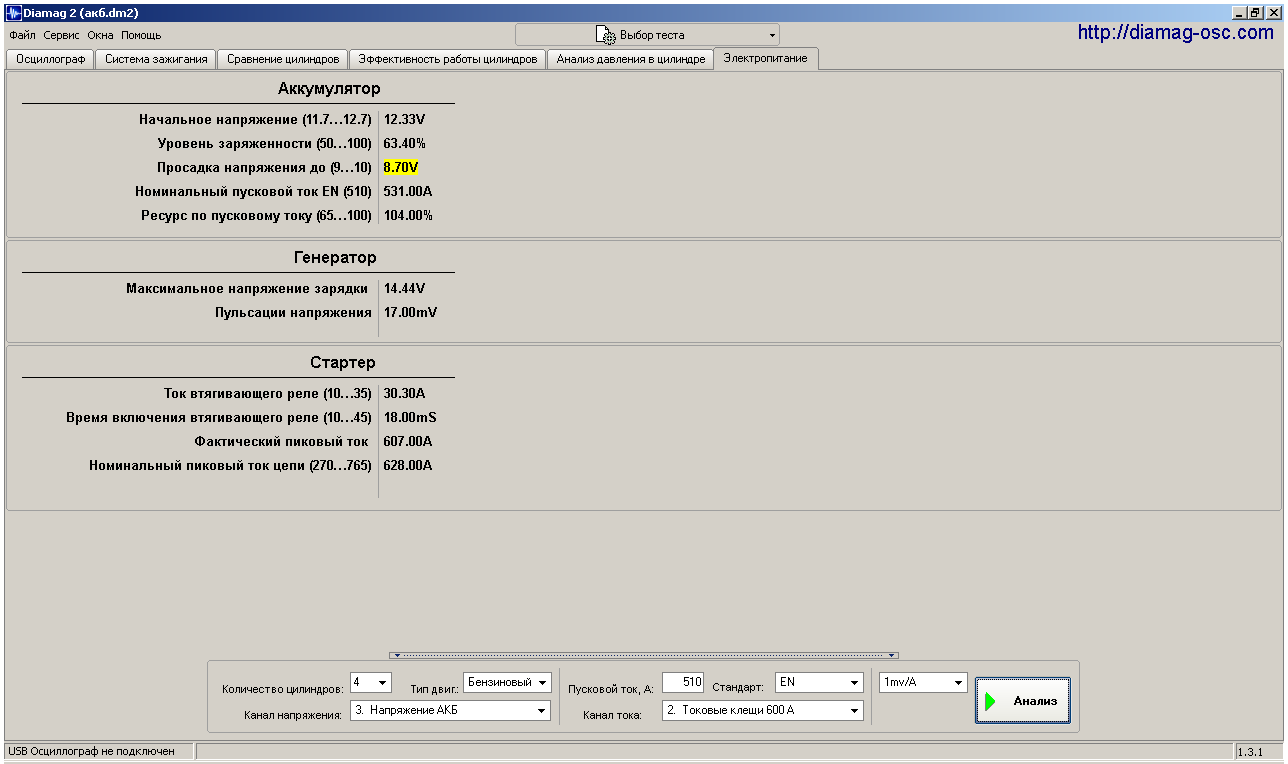The image size is (1288, 764).
Task: Collapse the settings panel splitter bar
Action: (643, 655)
